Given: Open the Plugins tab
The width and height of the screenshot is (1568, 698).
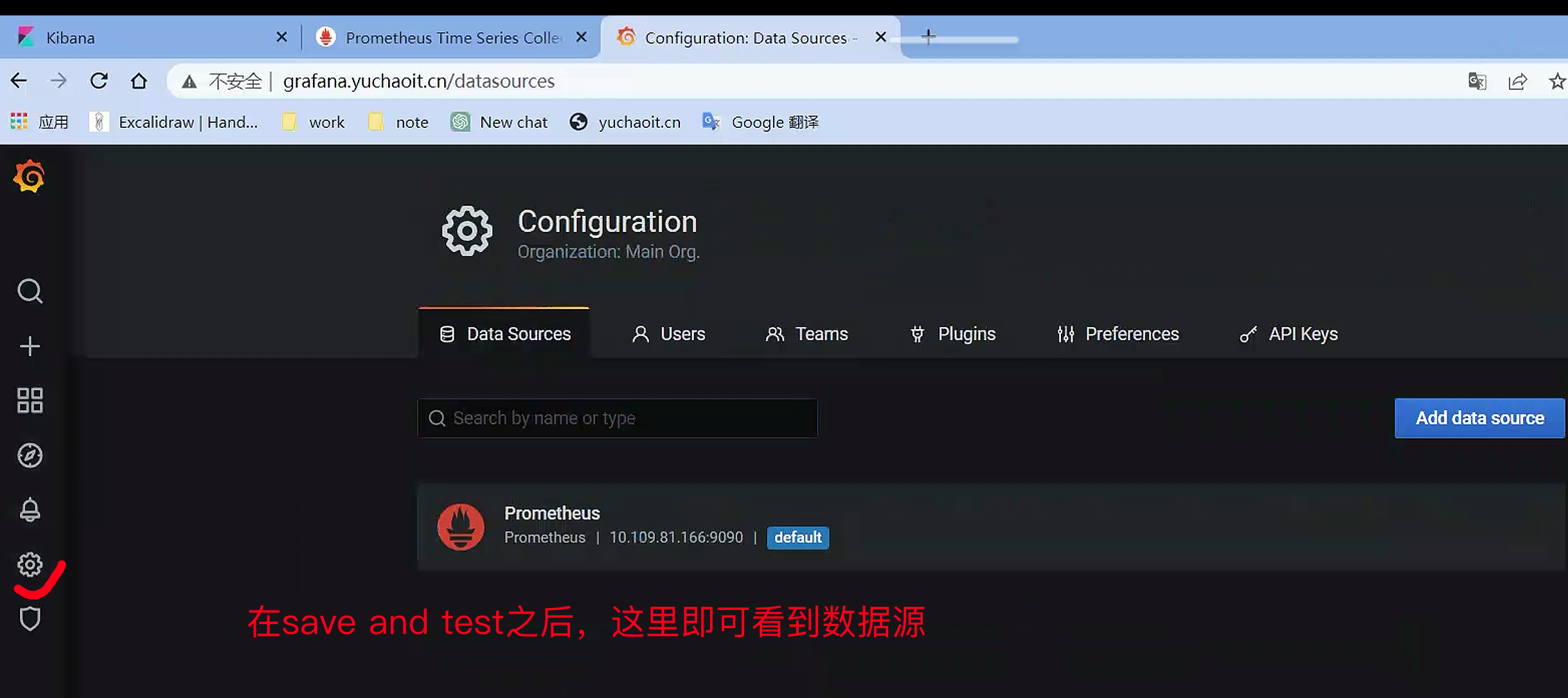Looking at the screenshot, I should [x=953, y=334].
